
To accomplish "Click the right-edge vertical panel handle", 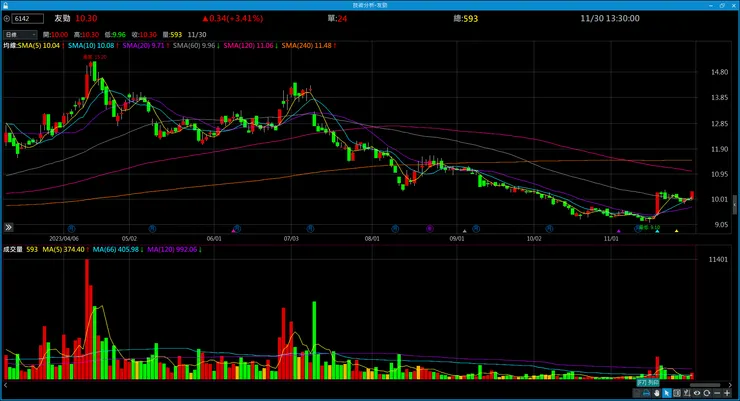I will (735, 204).
